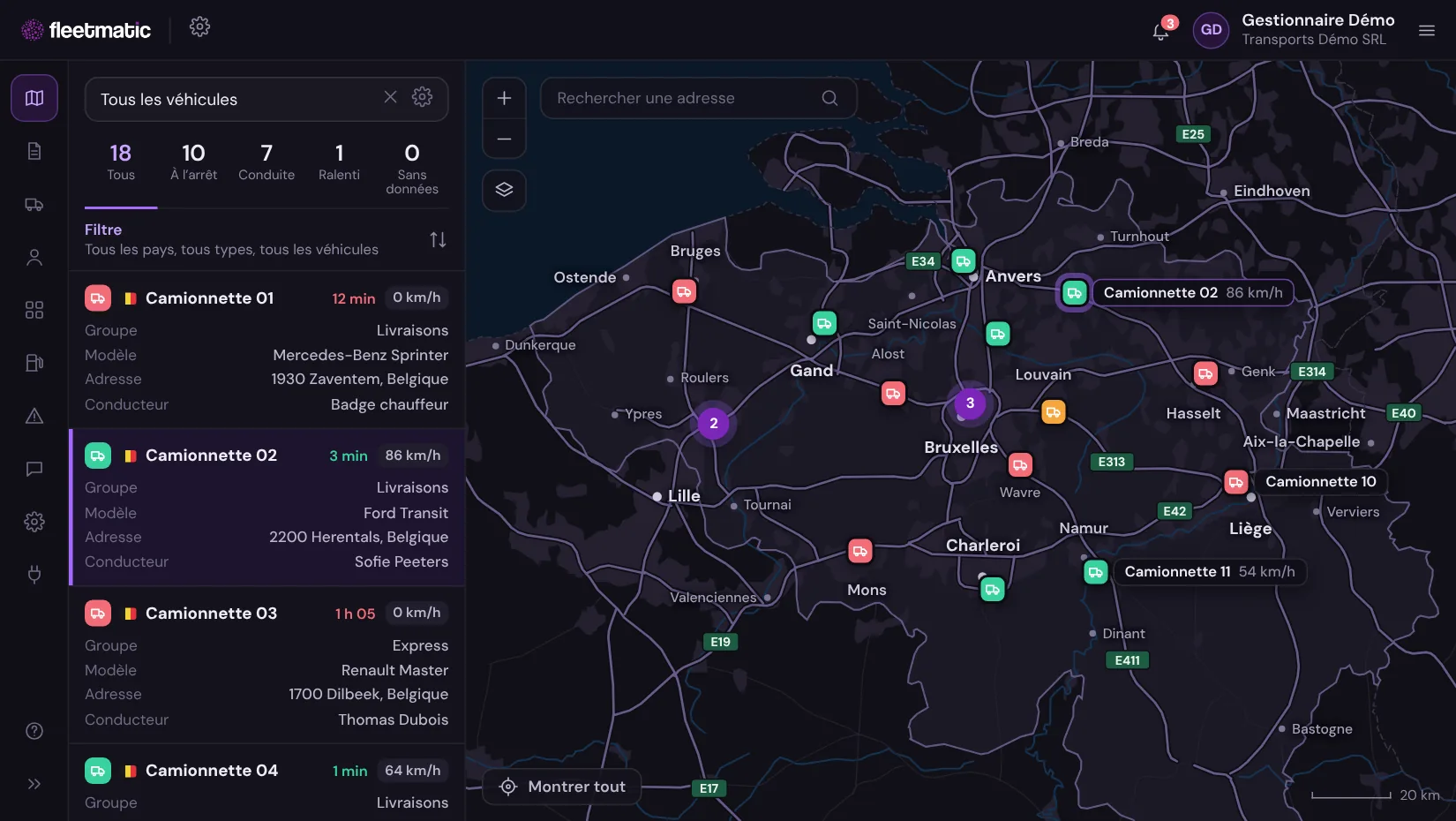Select Camionnette 01 in vehicle list

[x=266, y=350]
